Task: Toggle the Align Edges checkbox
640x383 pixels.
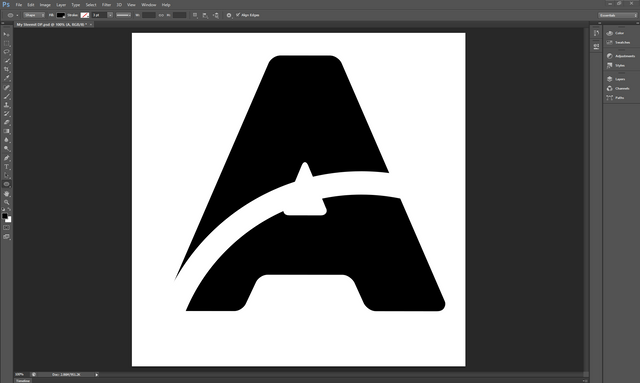Action: (238, 15)
